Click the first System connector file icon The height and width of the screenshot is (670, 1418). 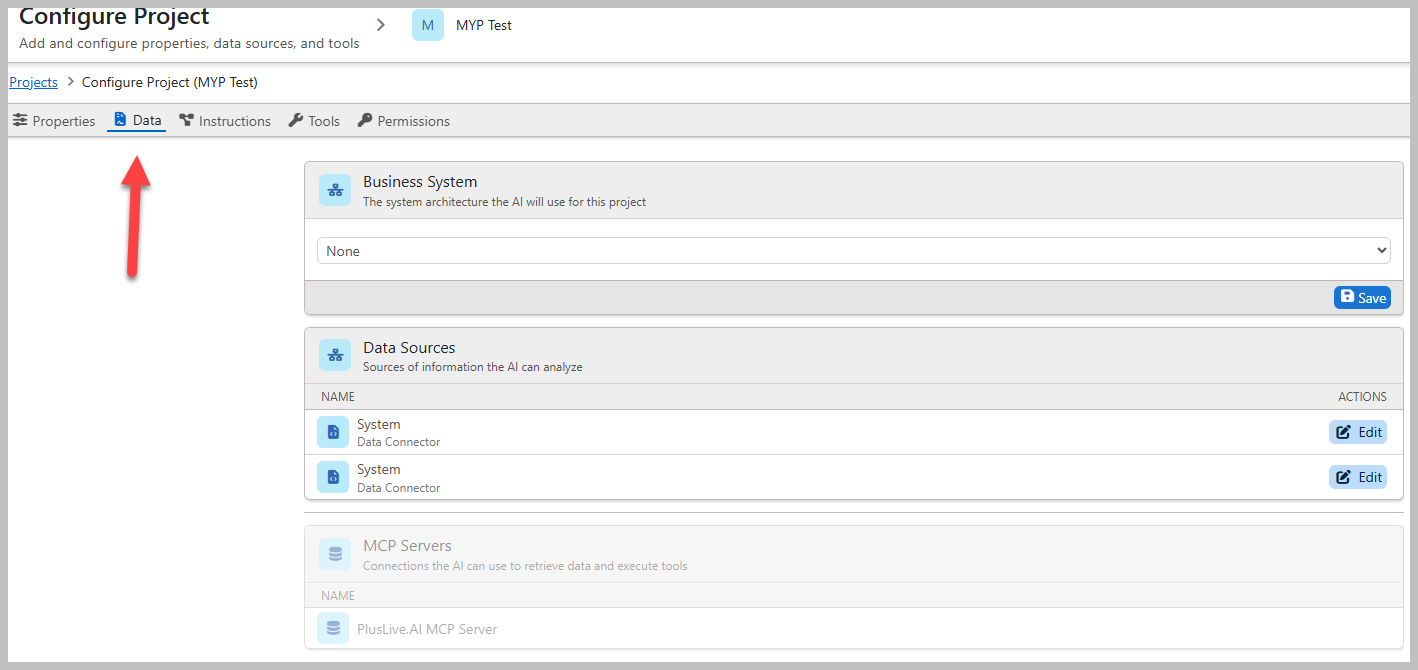coord(333,432)
